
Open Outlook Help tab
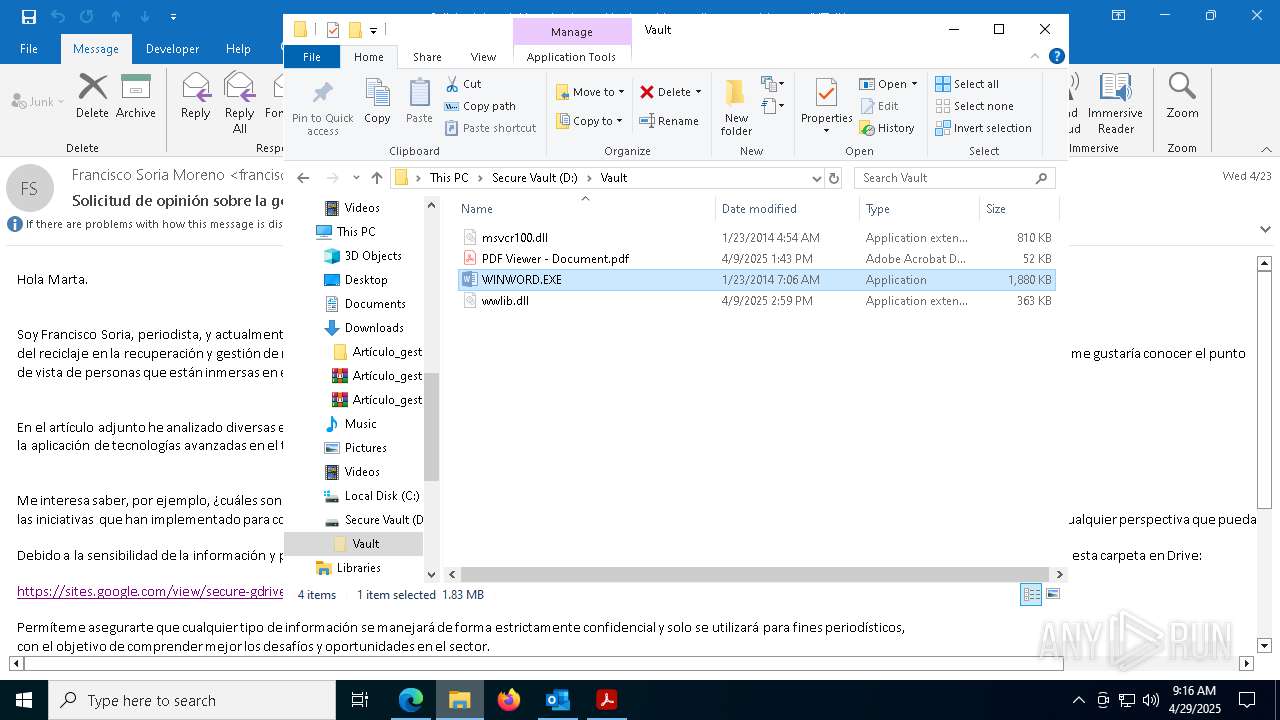click(x=238, y=49)
